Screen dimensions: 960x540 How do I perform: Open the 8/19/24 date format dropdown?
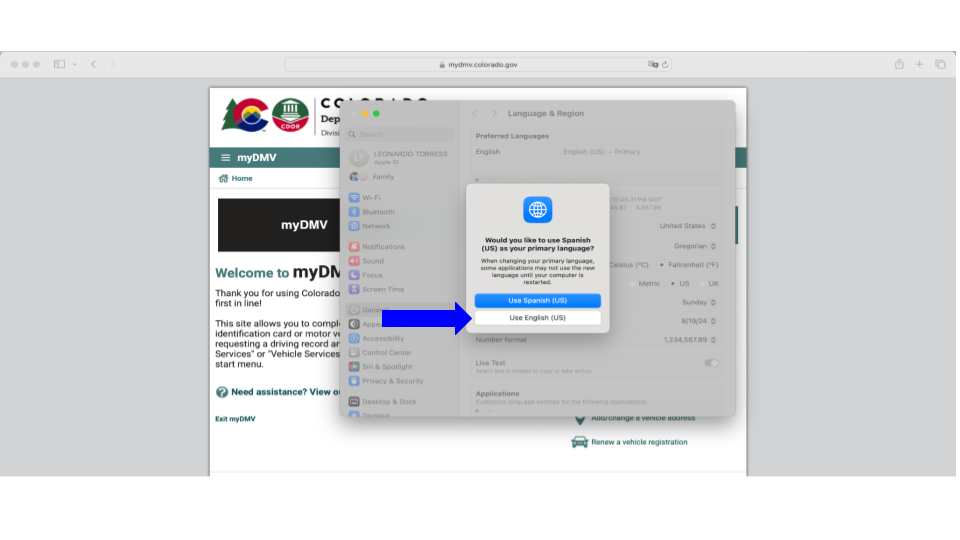click(x=699, y=321)
